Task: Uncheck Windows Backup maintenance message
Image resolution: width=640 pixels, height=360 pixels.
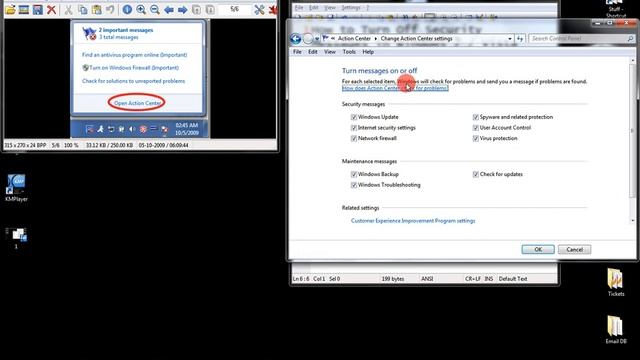Action: (354, 174)
